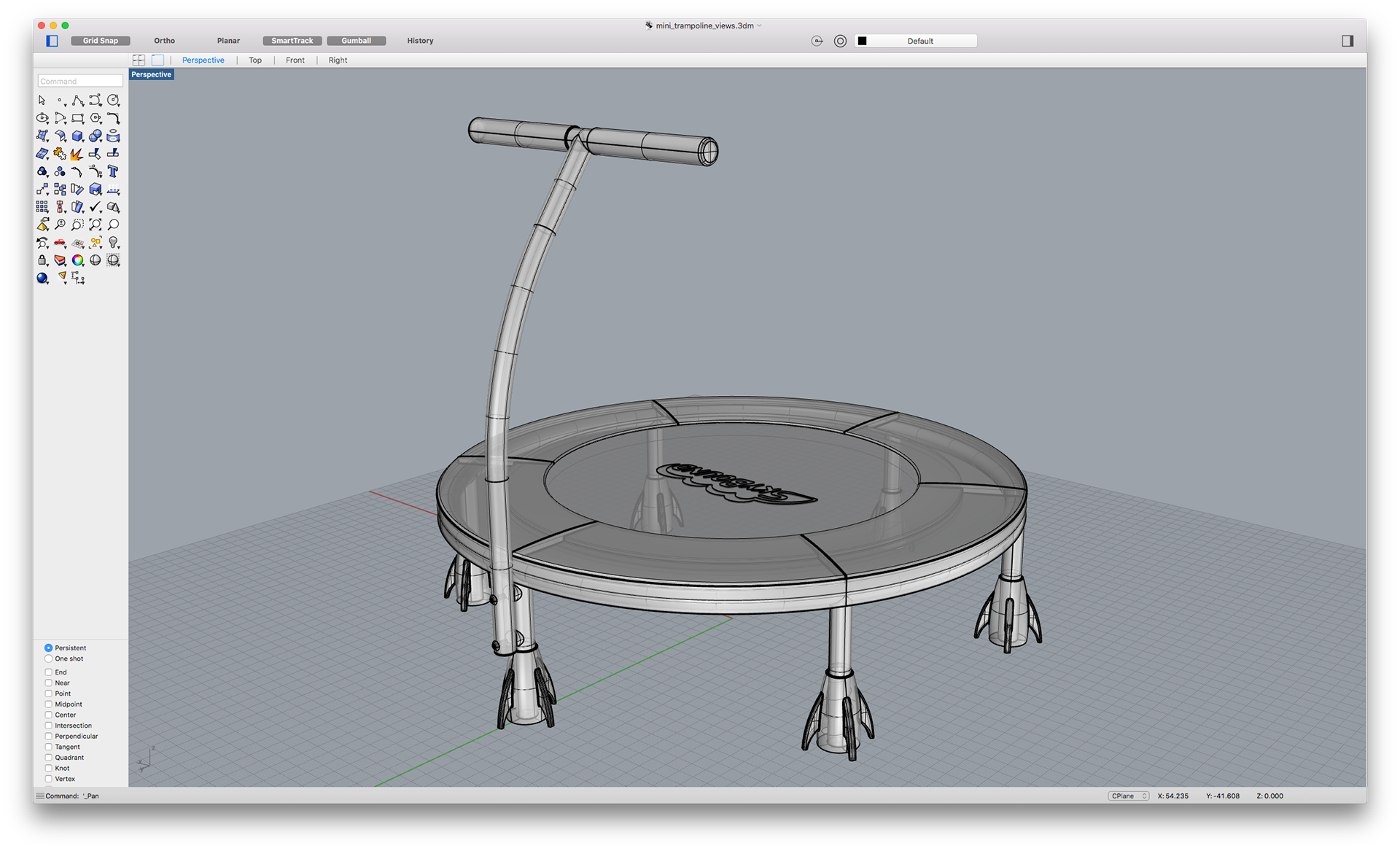
Task: Enable the Vertex osnap
Action: (x=49, y=779)
